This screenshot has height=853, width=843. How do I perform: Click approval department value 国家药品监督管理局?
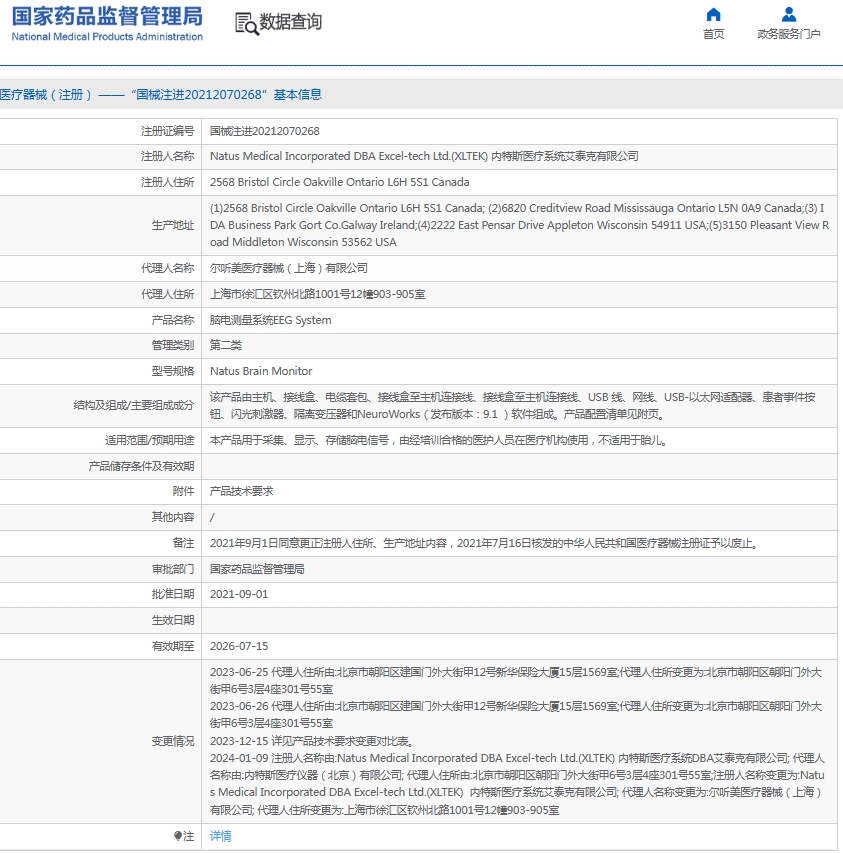click(x=257, y=569)
